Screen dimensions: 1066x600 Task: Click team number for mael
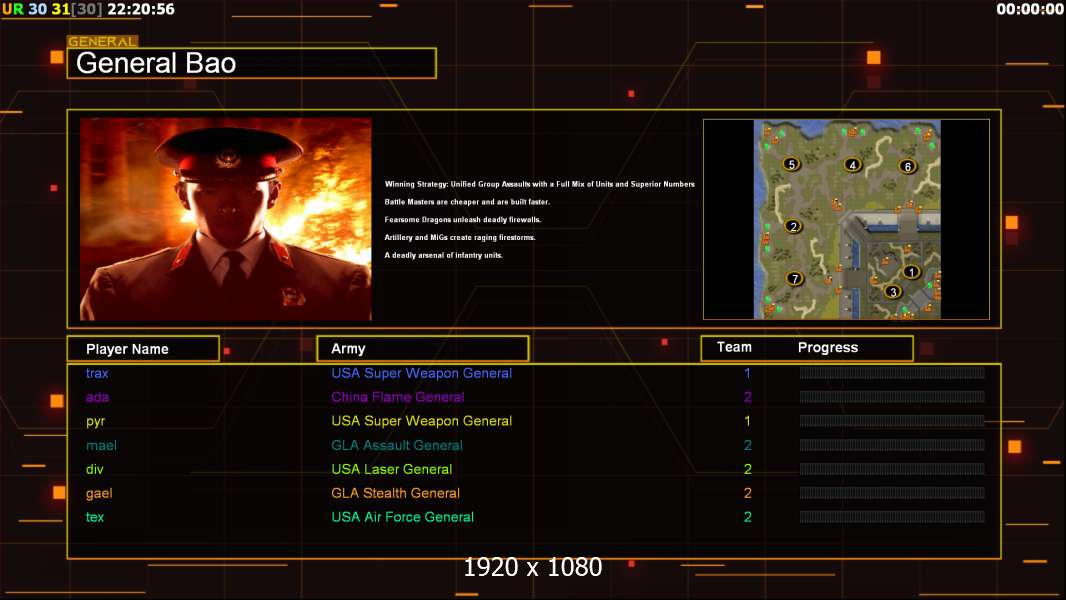point(747,445)
